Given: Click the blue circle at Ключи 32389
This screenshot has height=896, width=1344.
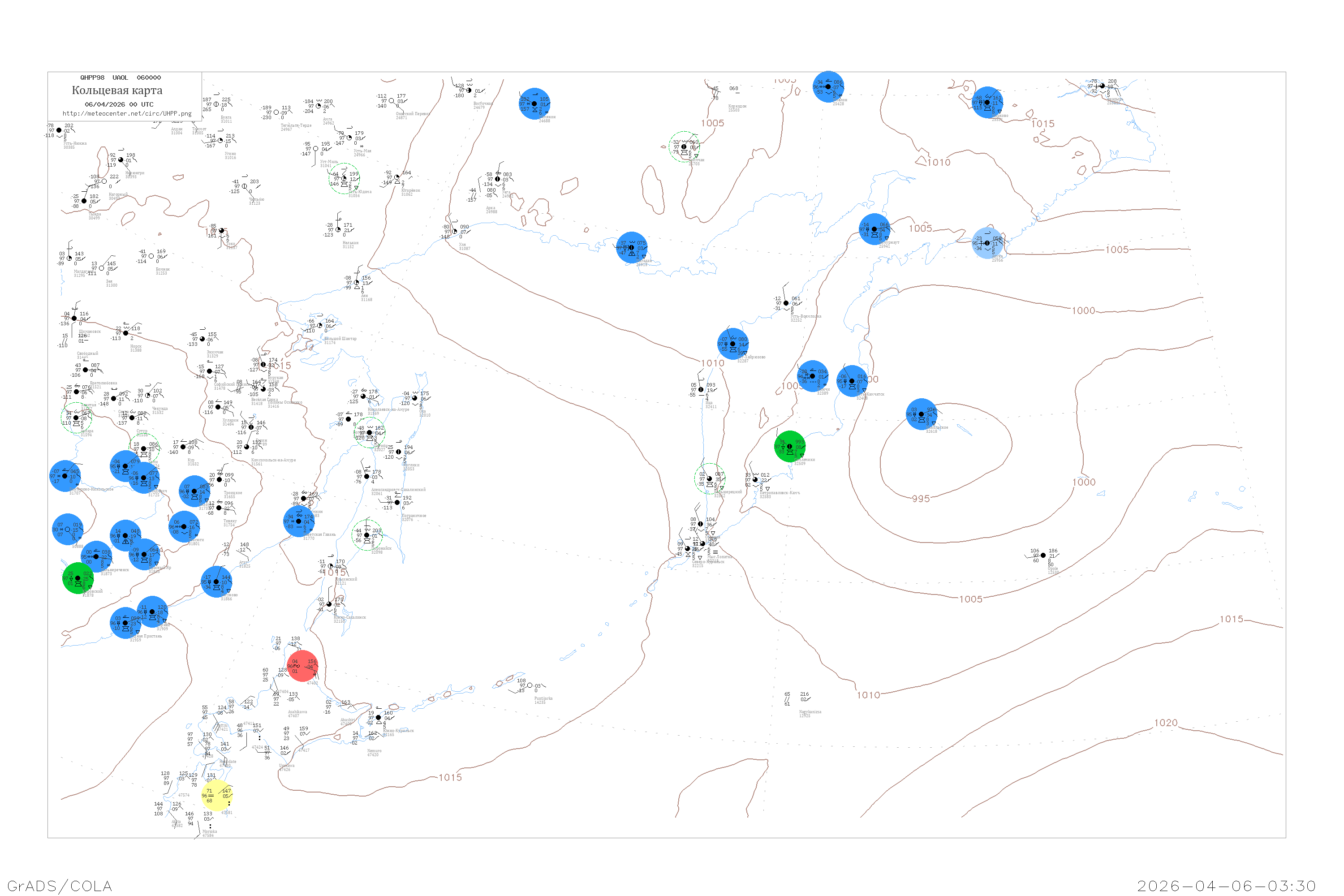Looking at the screenshot, I should [x=813, y=376].
